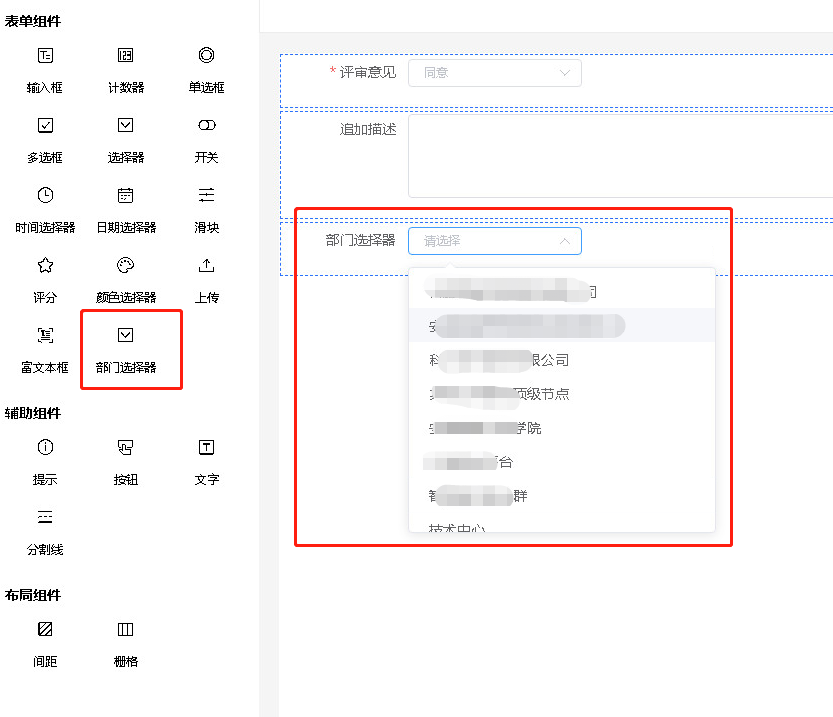The image size is (833, 717).
Task: Select the 评分 (rating) component icon
Action: click(x=45, y=266)
